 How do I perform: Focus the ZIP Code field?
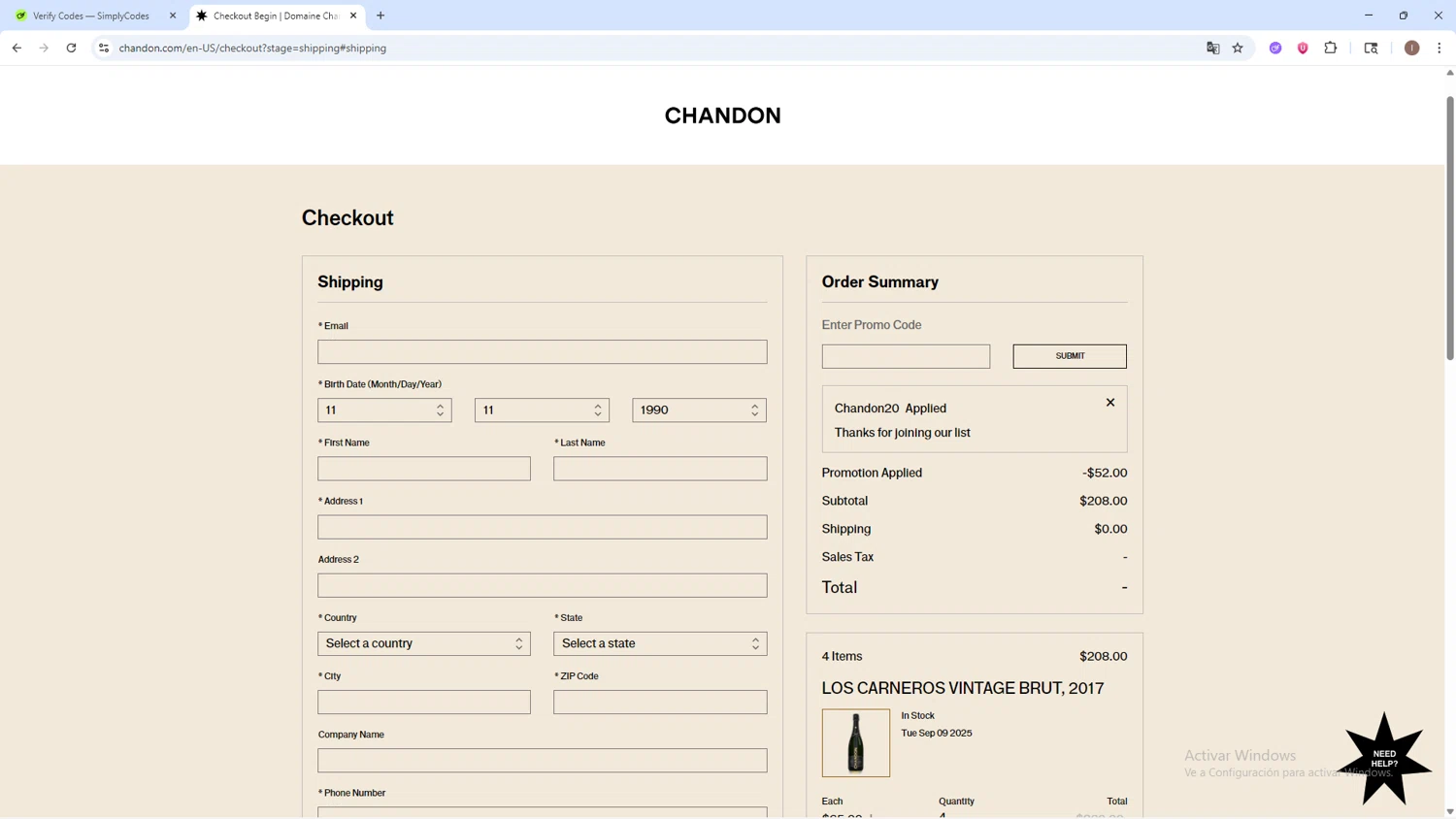pyautogui.click(x=660, y=702)
